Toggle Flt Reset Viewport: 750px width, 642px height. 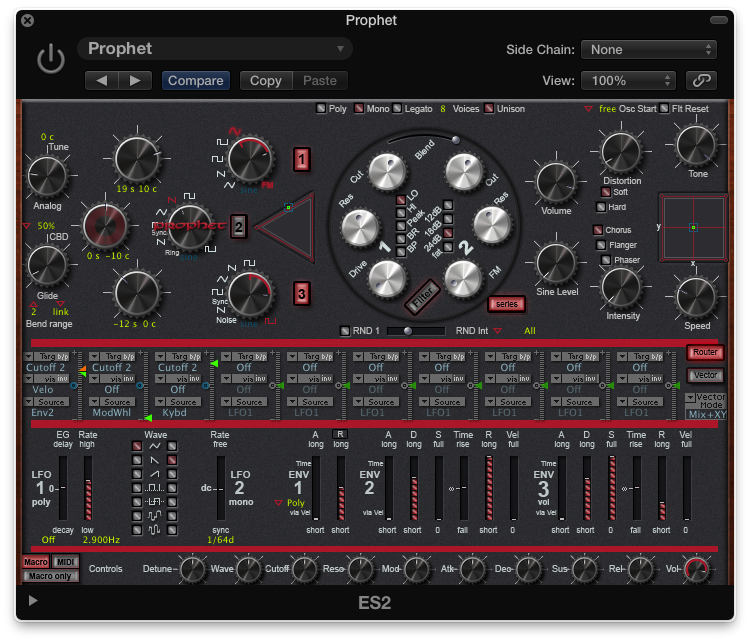pos(664,109)
